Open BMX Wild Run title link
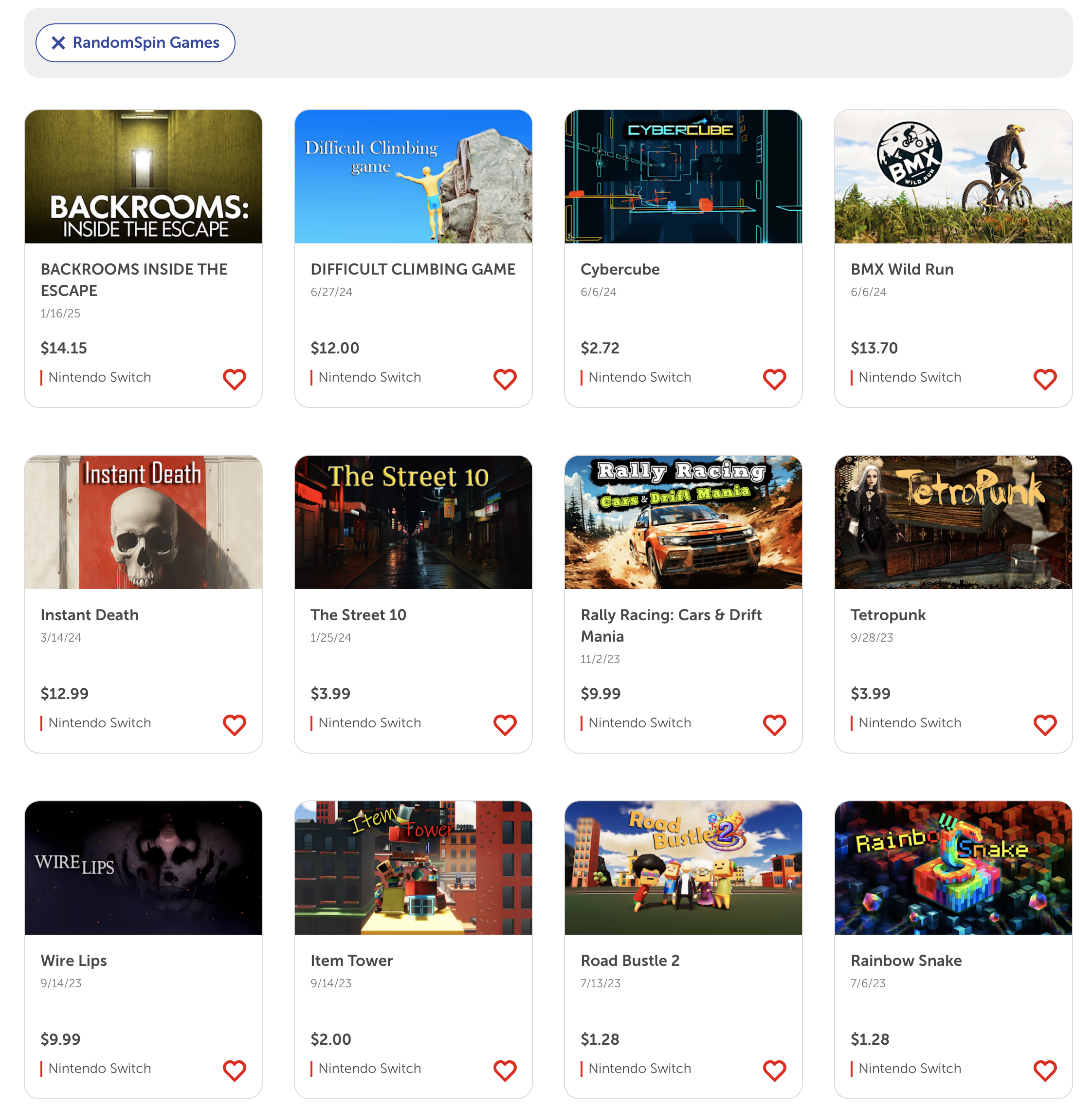 pyautogui.click(x=902, y=269)
